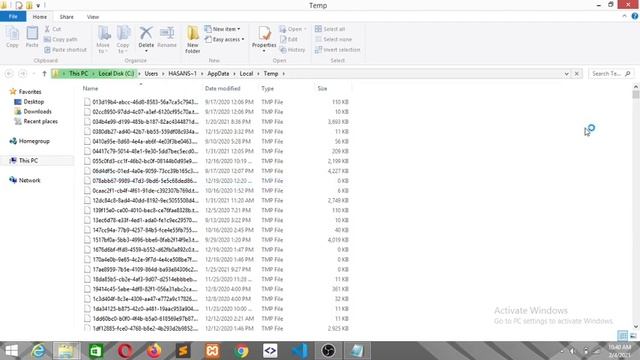Screen dimensions: 640x360
Task: Open Google Chrome from taskbar
Action: click(x=241, y=351)
